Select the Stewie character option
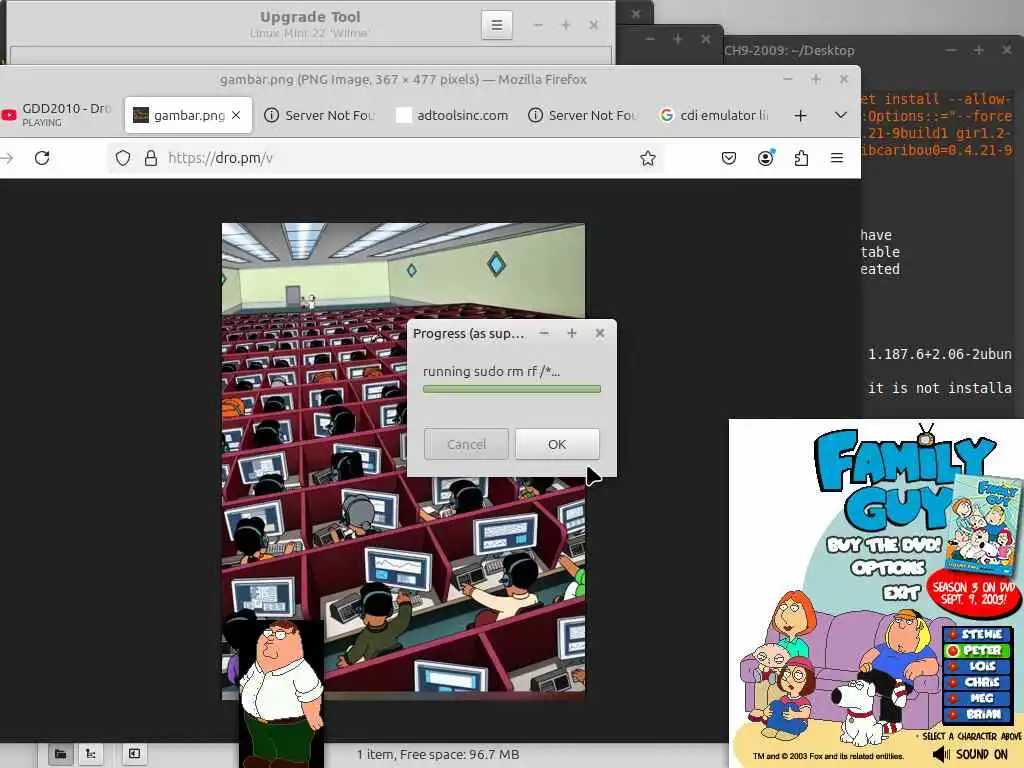The image size is (1024, 768). [x=976, y=634]
